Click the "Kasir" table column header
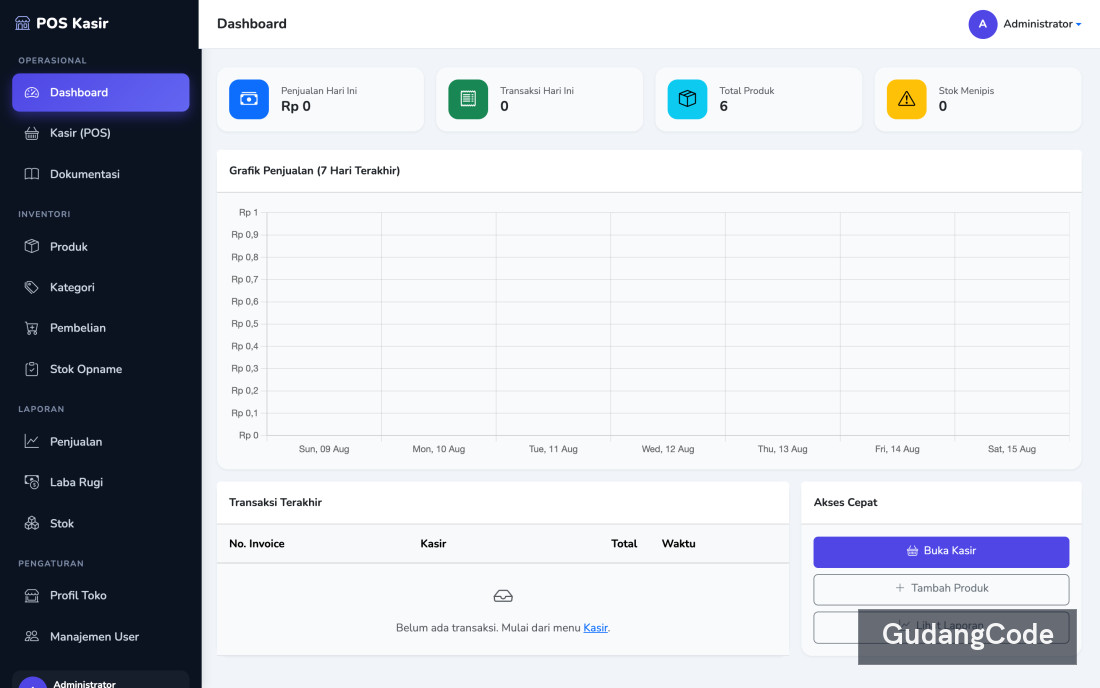 coord(433,544)
